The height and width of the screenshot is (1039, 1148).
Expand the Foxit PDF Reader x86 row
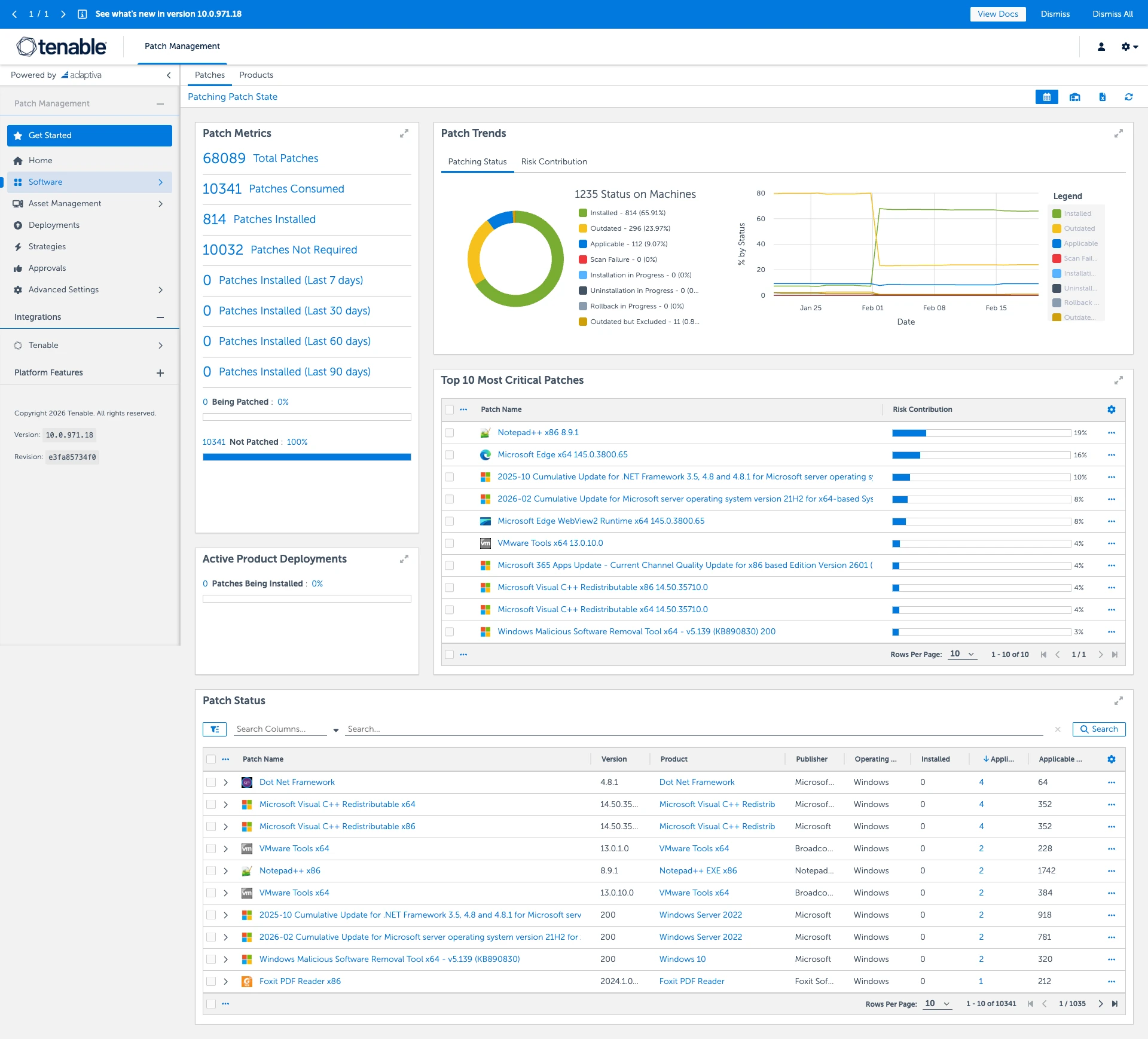coord(225,982)
